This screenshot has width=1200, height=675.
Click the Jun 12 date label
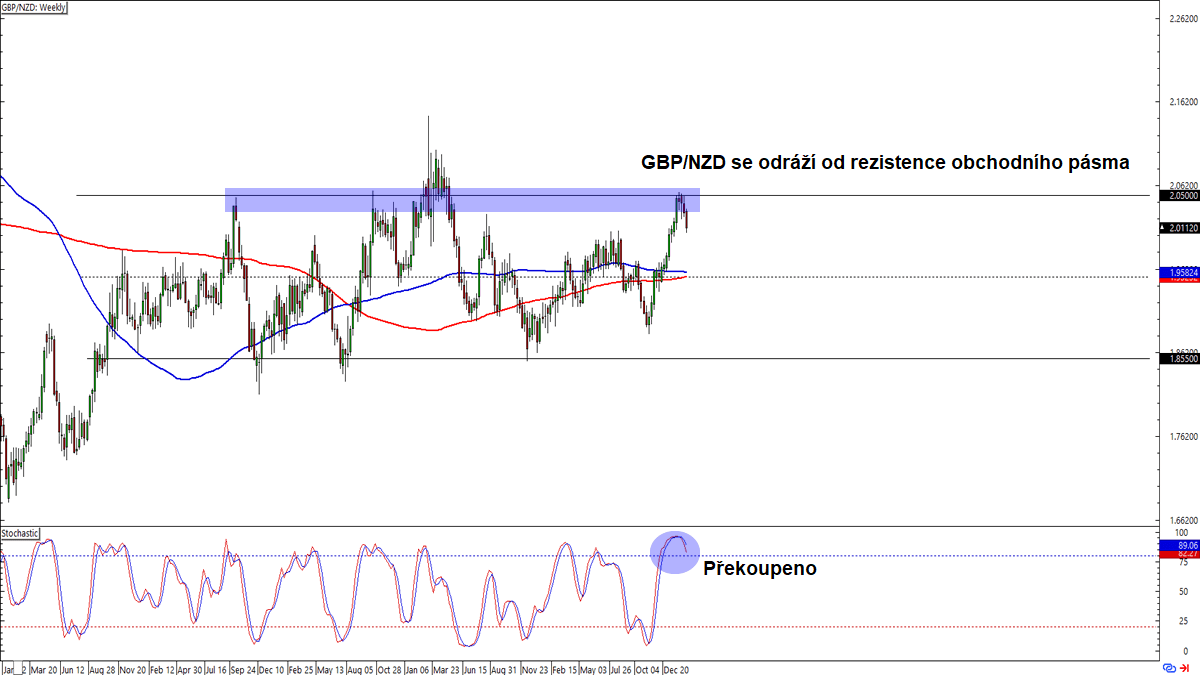pyautogui.click(x=75, y=668)
